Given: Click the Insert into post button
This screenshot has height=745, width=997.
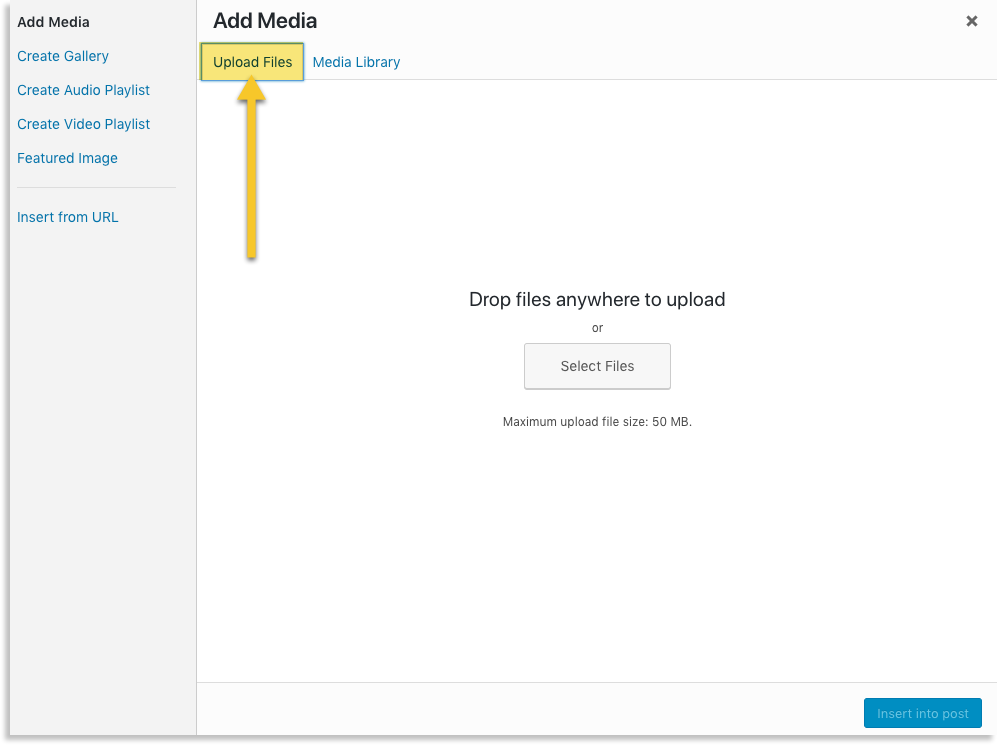Looking at the screenshot, I should [x=922, y=713].
